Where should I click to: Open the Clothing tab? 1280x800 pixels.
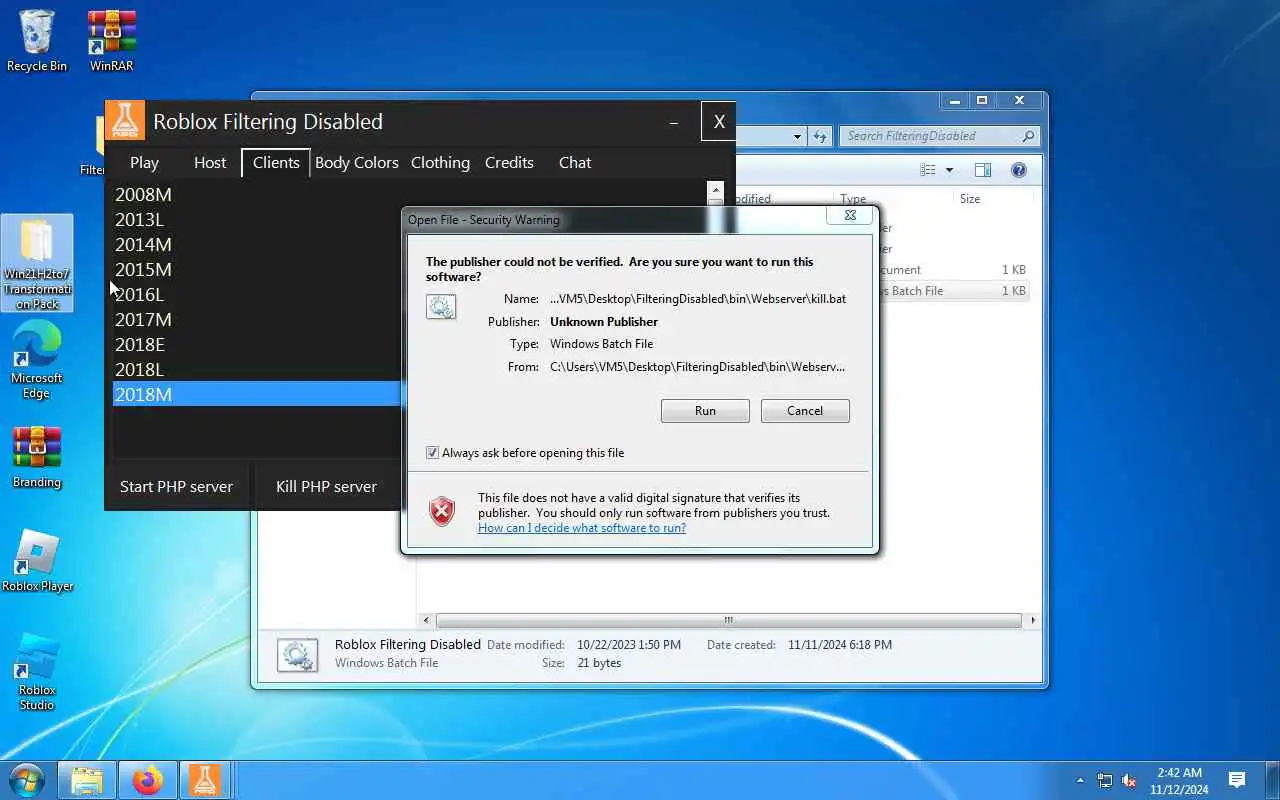[x=440, y=162]
